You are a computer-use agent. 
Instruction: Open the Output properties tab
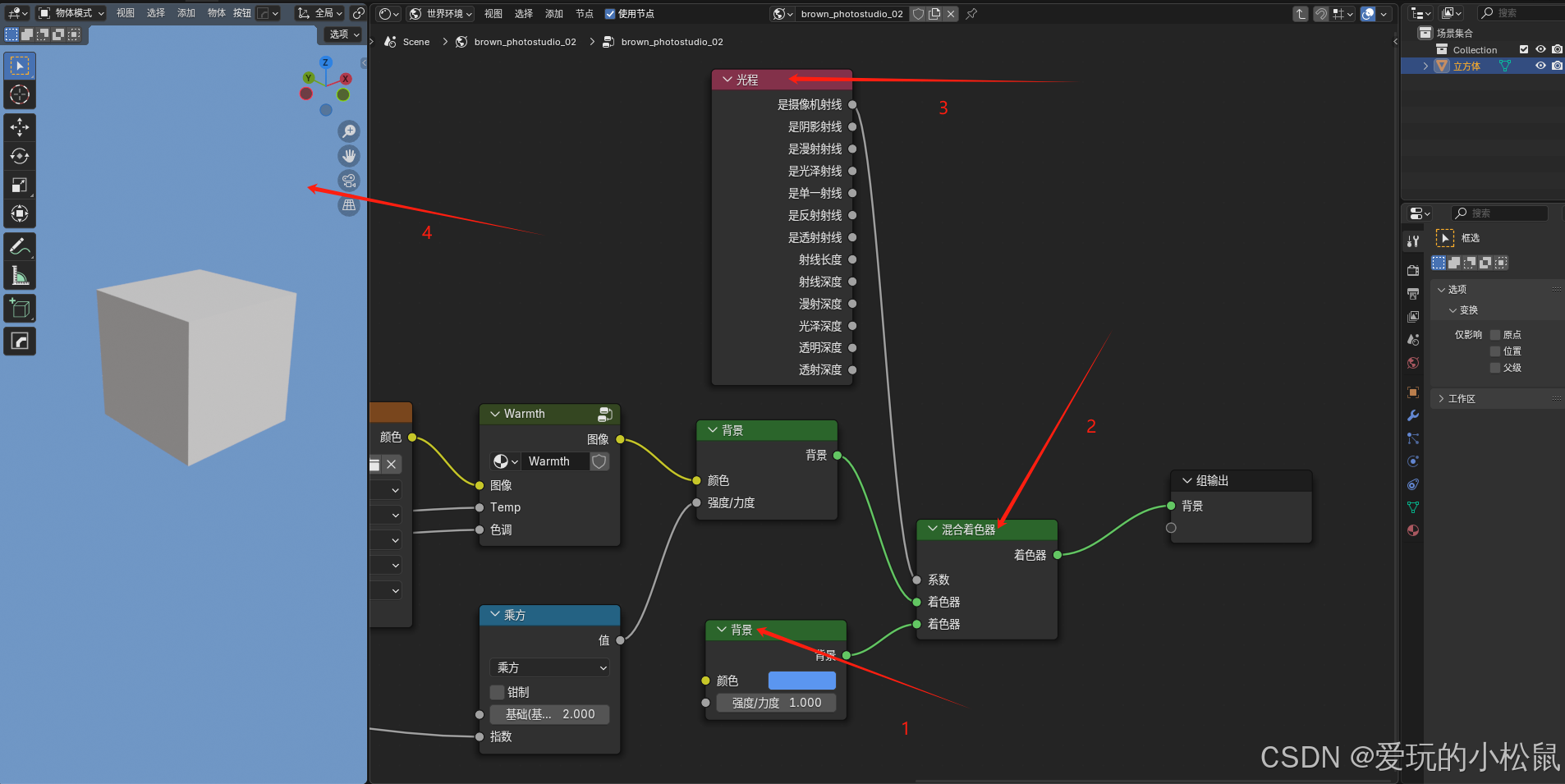(x=1413, y=294)
